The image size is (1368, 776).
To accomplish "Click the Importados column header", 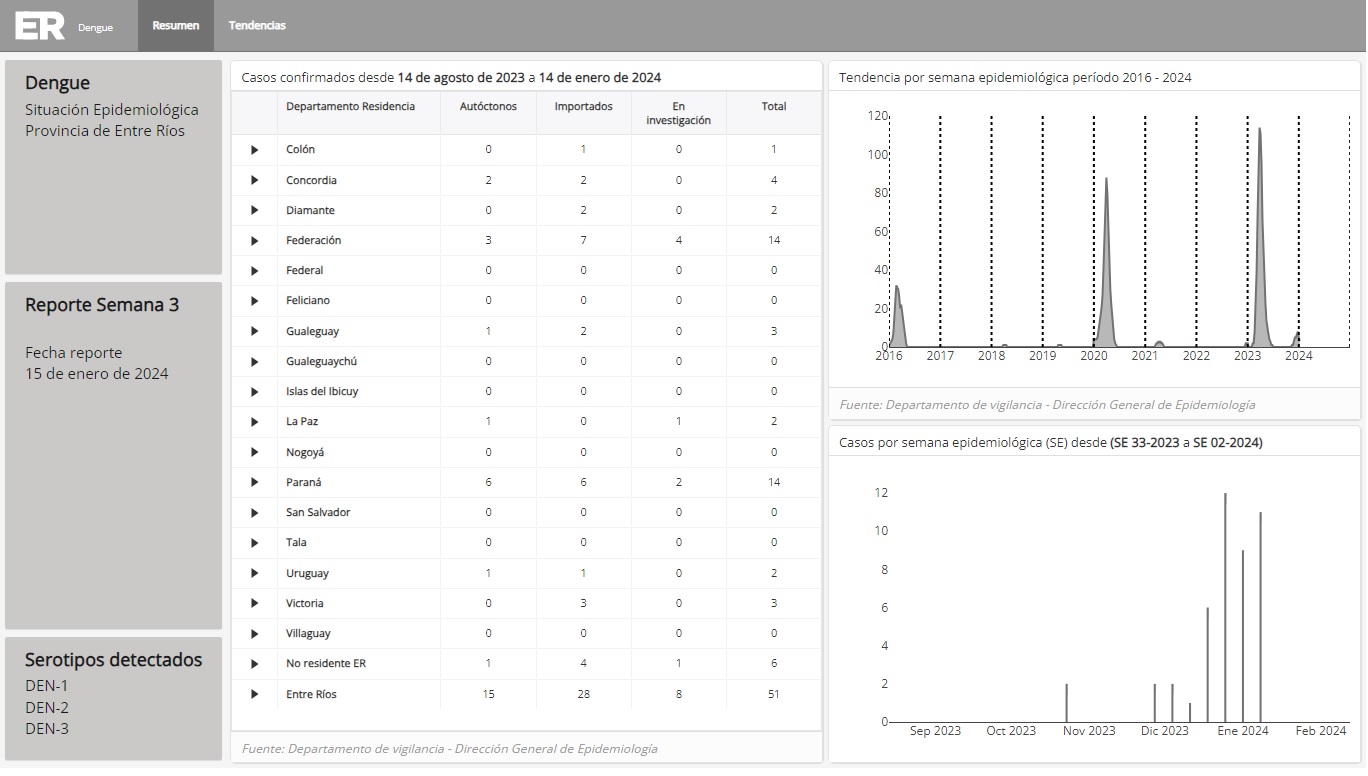I will tap(583, 107).
